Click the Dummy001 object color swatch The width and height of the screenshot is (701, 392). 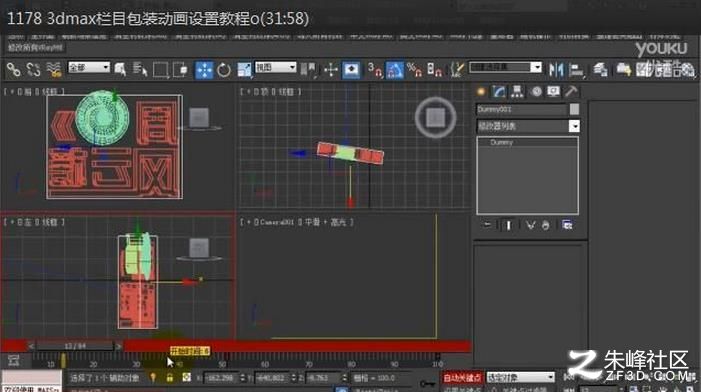pyautogui.click(x=574, y=109)
